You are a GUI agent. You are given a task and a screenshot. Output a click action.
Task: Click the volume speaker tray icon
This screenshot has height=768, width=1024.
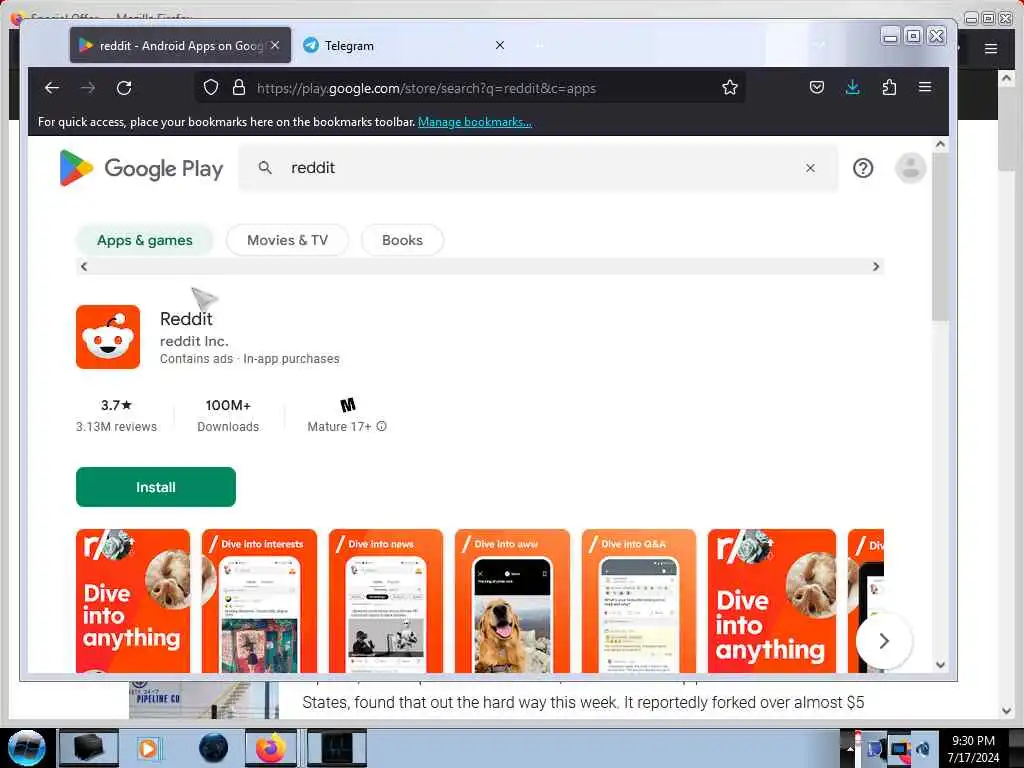[923, 748]
